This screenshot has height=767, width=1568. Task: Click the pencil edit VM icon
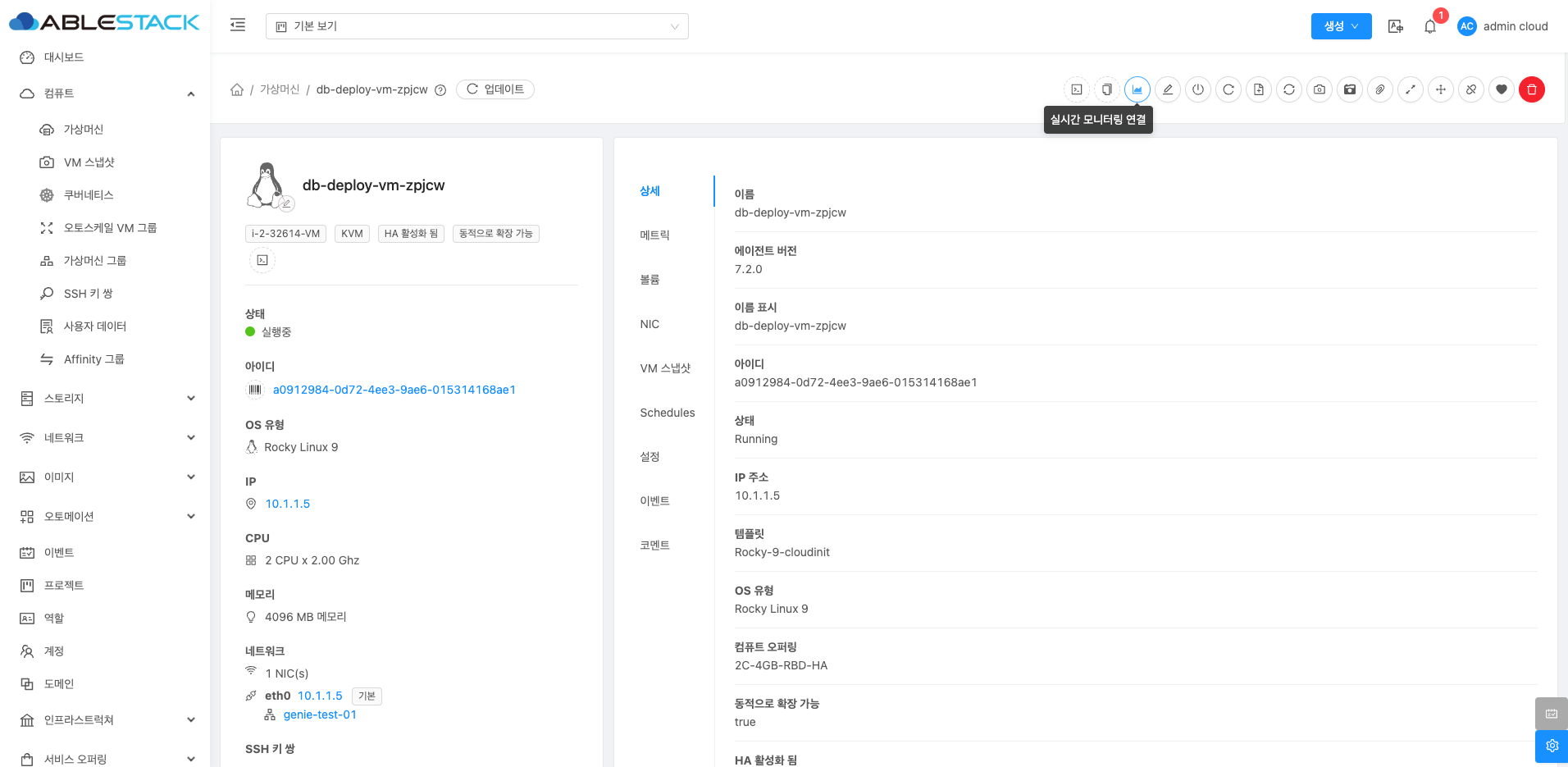1168,89
